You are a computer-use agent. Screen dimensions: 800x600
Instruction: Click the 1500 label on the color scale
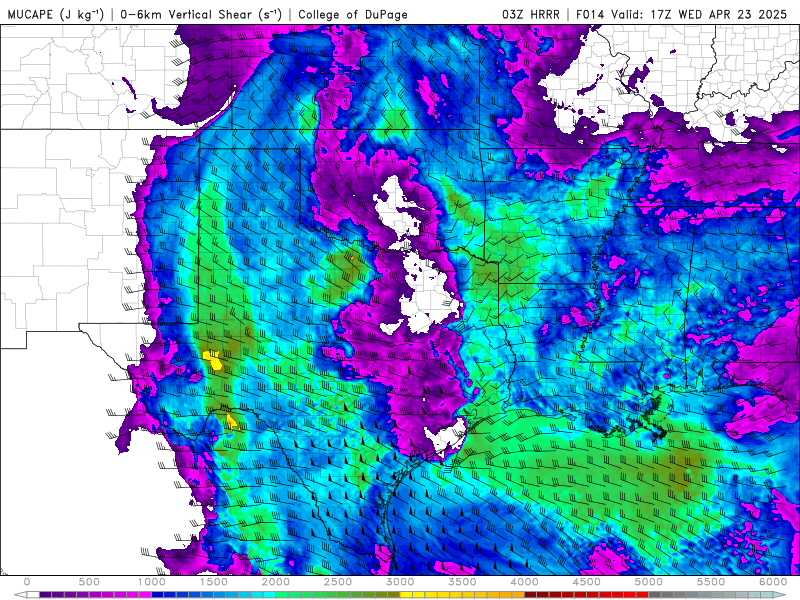pyautogui.click(x=214, y=582)
